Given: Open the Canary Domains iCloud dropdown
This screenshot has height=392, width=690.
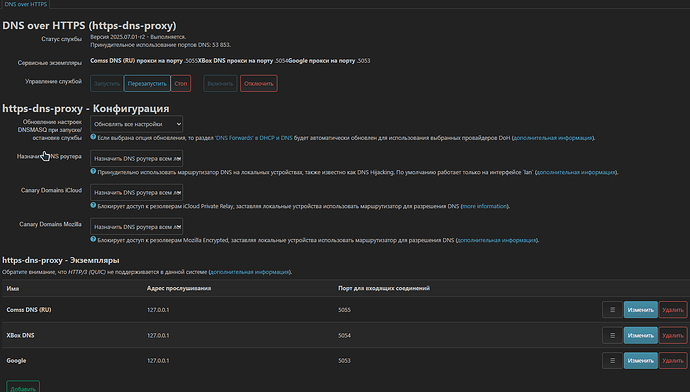Looking at the screenshot, I should [136, 192].
